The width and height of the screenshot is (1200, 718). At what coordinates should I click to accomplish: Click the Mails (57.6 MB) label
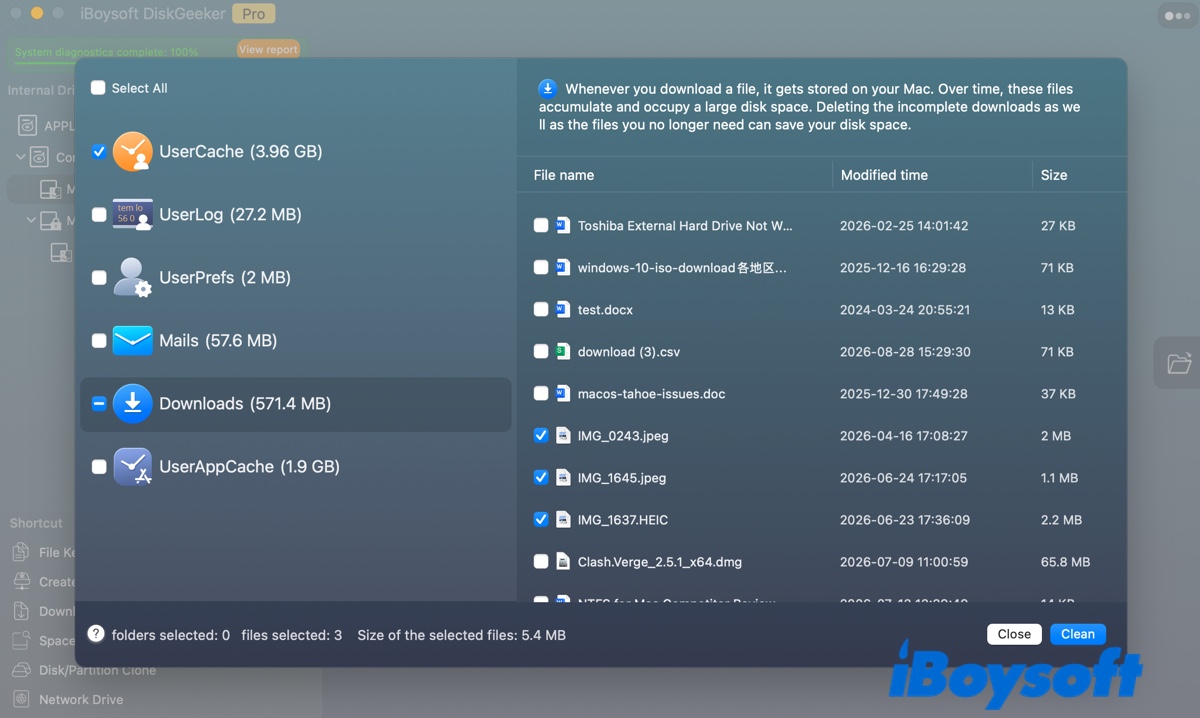218,341
